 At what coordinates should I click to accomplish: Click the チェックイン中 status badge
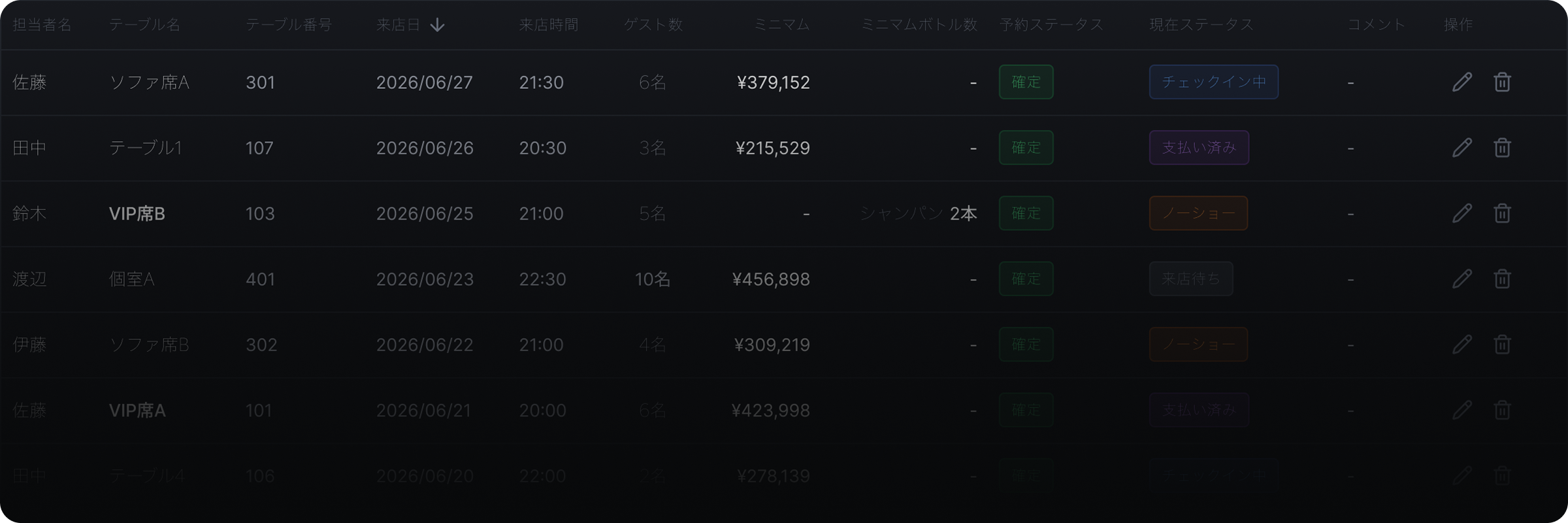click(x=1213, y=82)
